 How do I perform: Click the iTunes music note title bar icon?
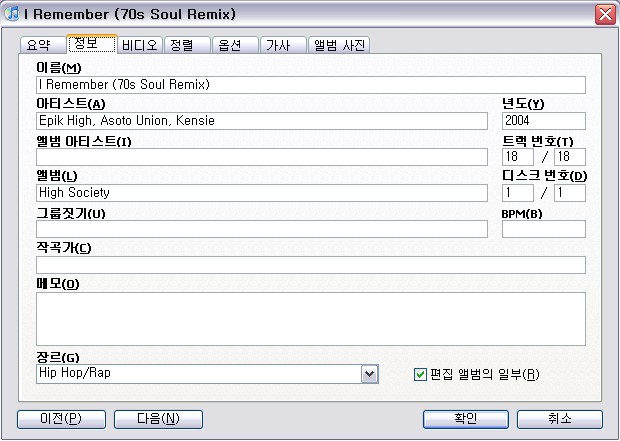click(11, 13)
